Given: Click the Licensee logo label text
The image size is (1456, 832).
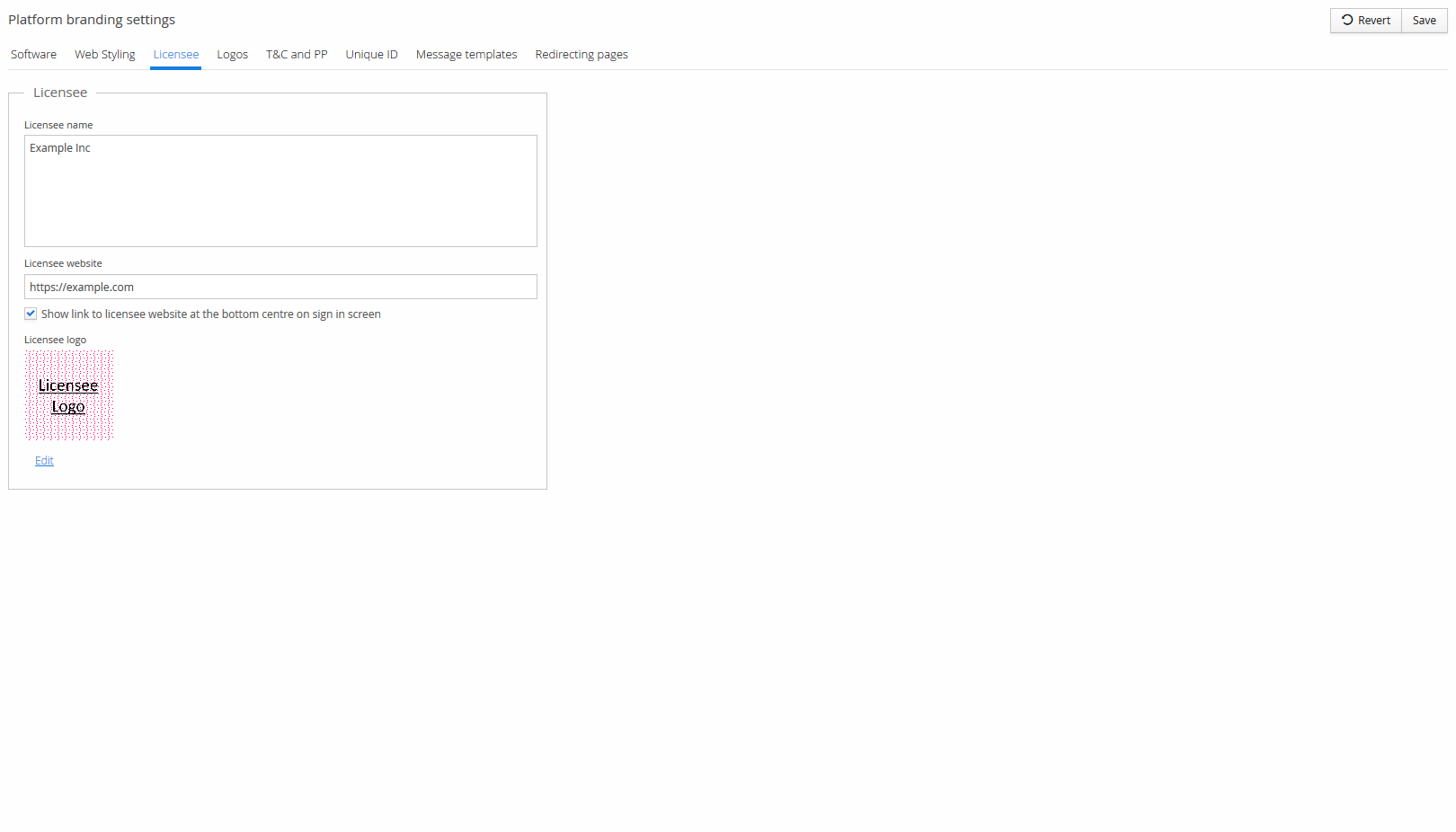Looking at the screenshot, I should (x=55, y=340).
